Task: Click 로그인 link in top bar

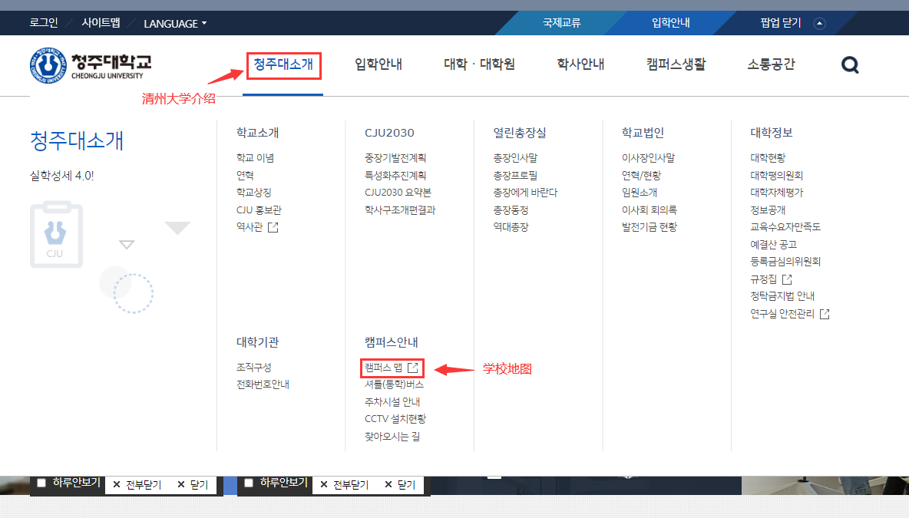Action: point(44,23)
